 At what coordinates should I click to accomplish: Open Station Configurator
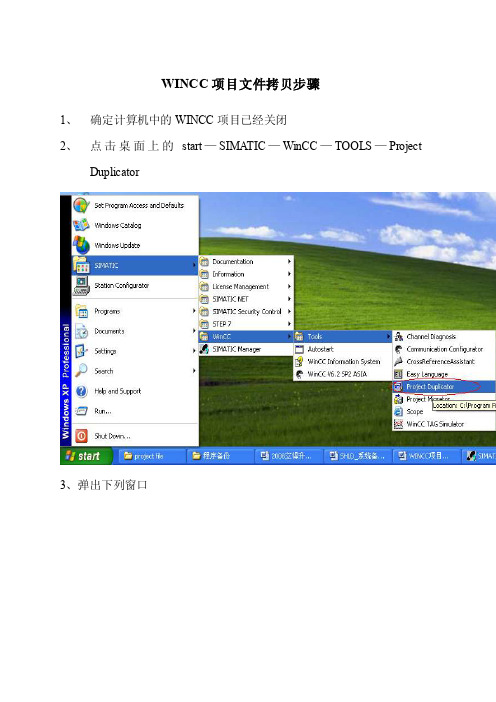[135, 285]
